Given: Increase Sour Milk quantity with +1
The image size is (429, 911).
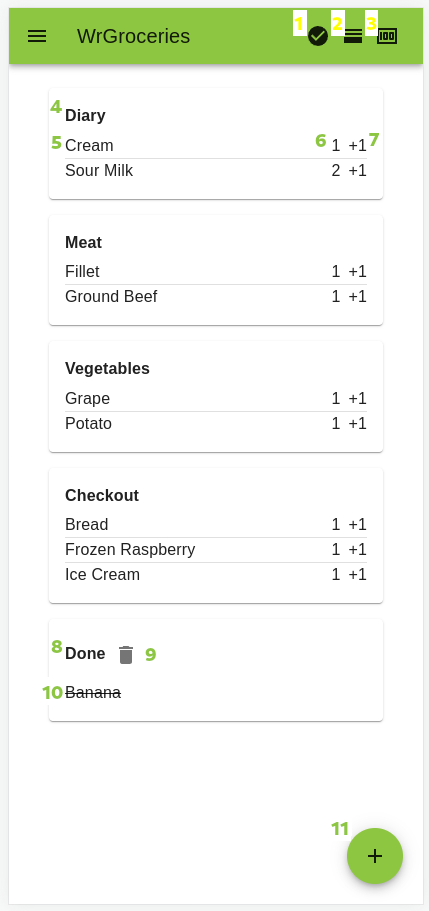Looking at the screenshot, I should click(358, 171).
